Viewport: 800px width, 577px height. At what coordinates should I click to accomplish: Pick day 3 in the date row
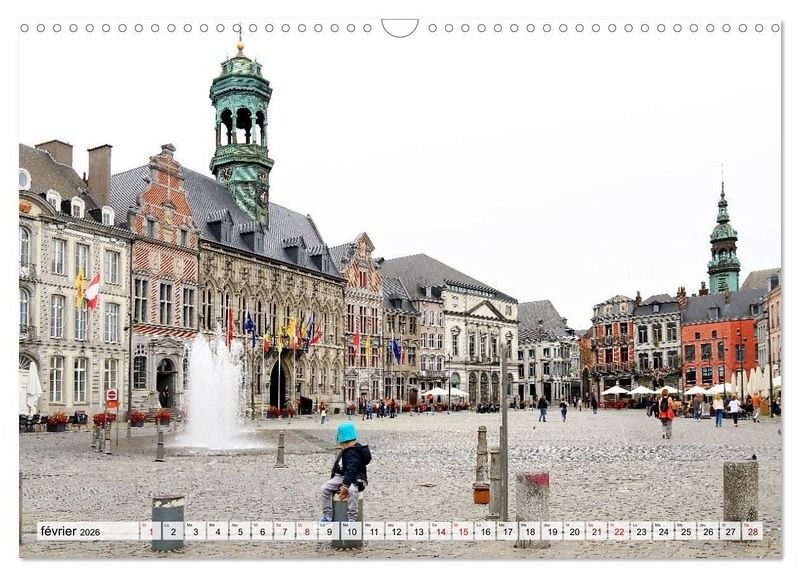point(195,531)
